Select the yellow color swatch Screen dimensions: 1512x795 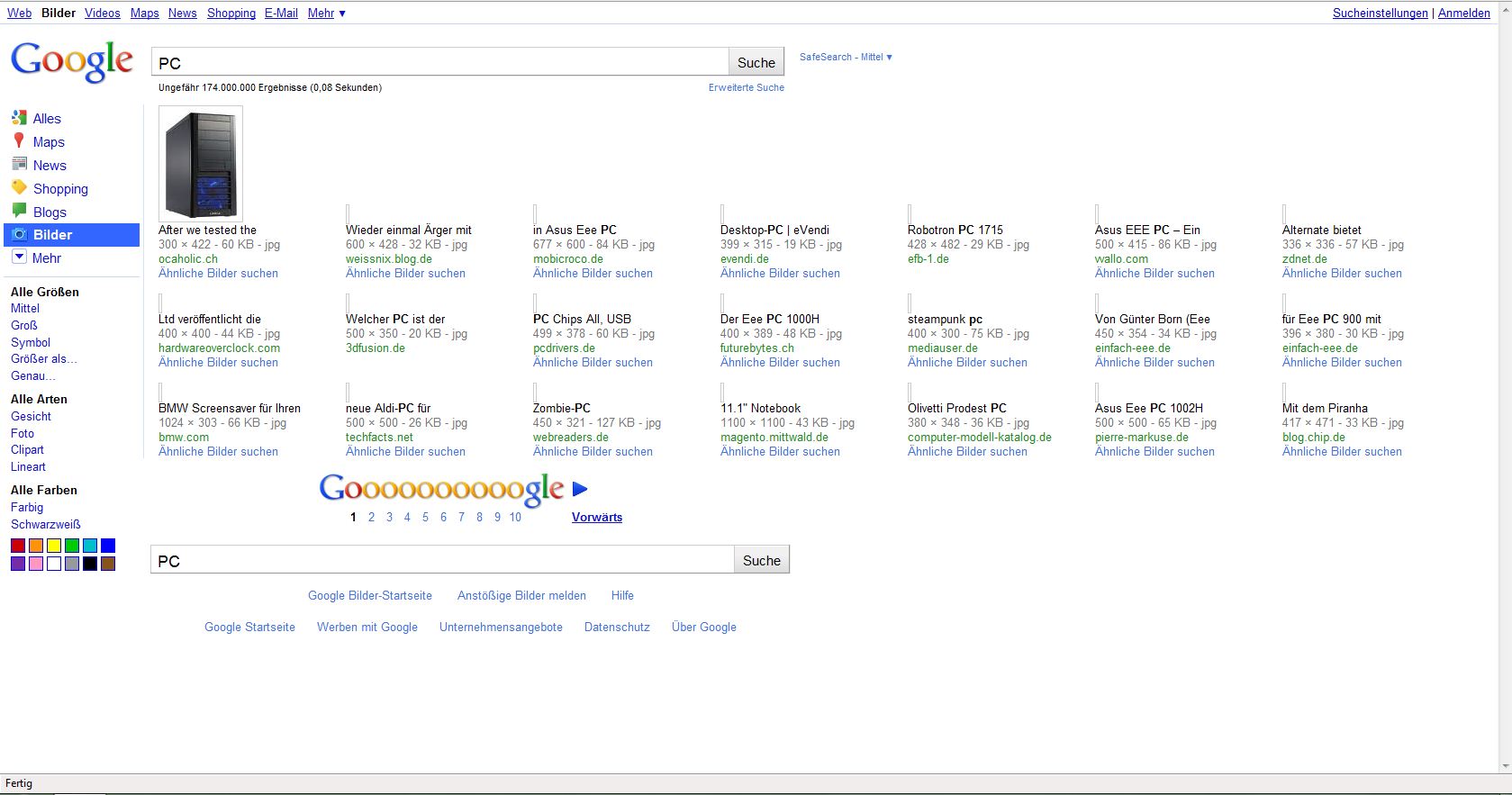click(x=54, y=546)
